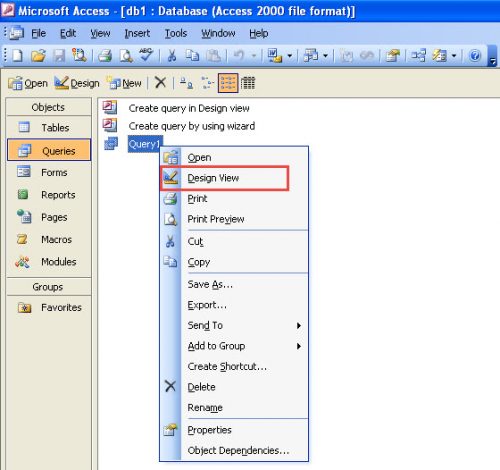Select Object Dependencies... menu entry
500x470 pixels.
tap(234, 451)
